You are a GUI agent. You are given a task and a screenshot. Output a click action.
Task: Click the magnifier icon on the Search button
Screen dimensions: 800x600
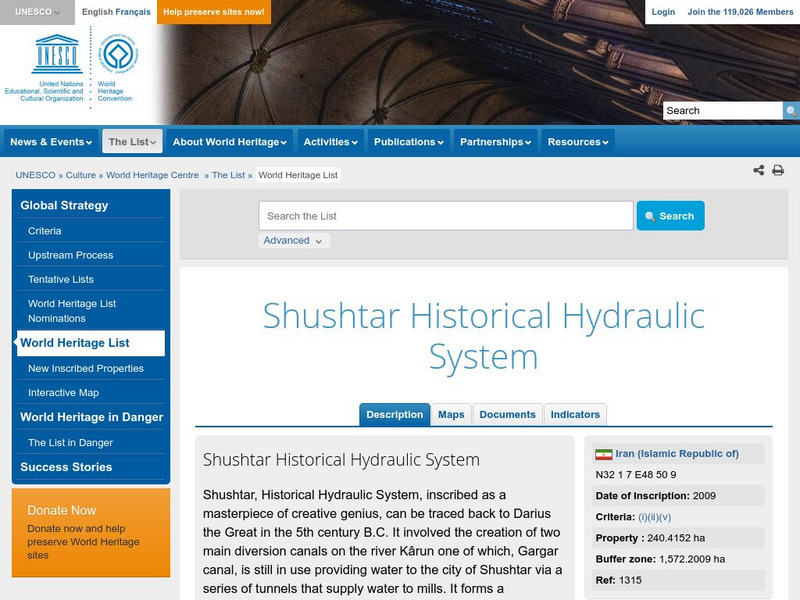649,215
